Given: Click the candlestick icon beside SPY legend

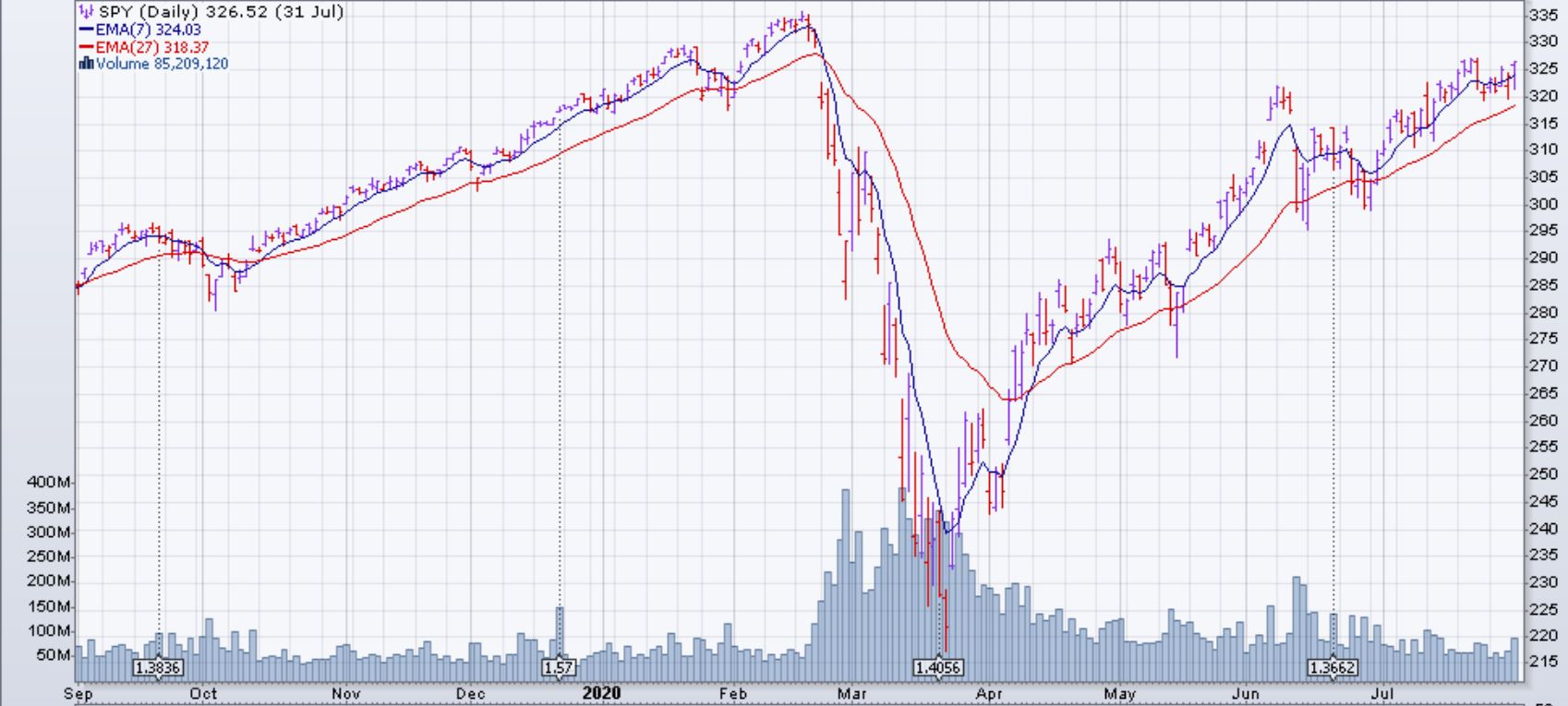Looking at the screenshot, I should pyautogui.click(x=87, y=12).
